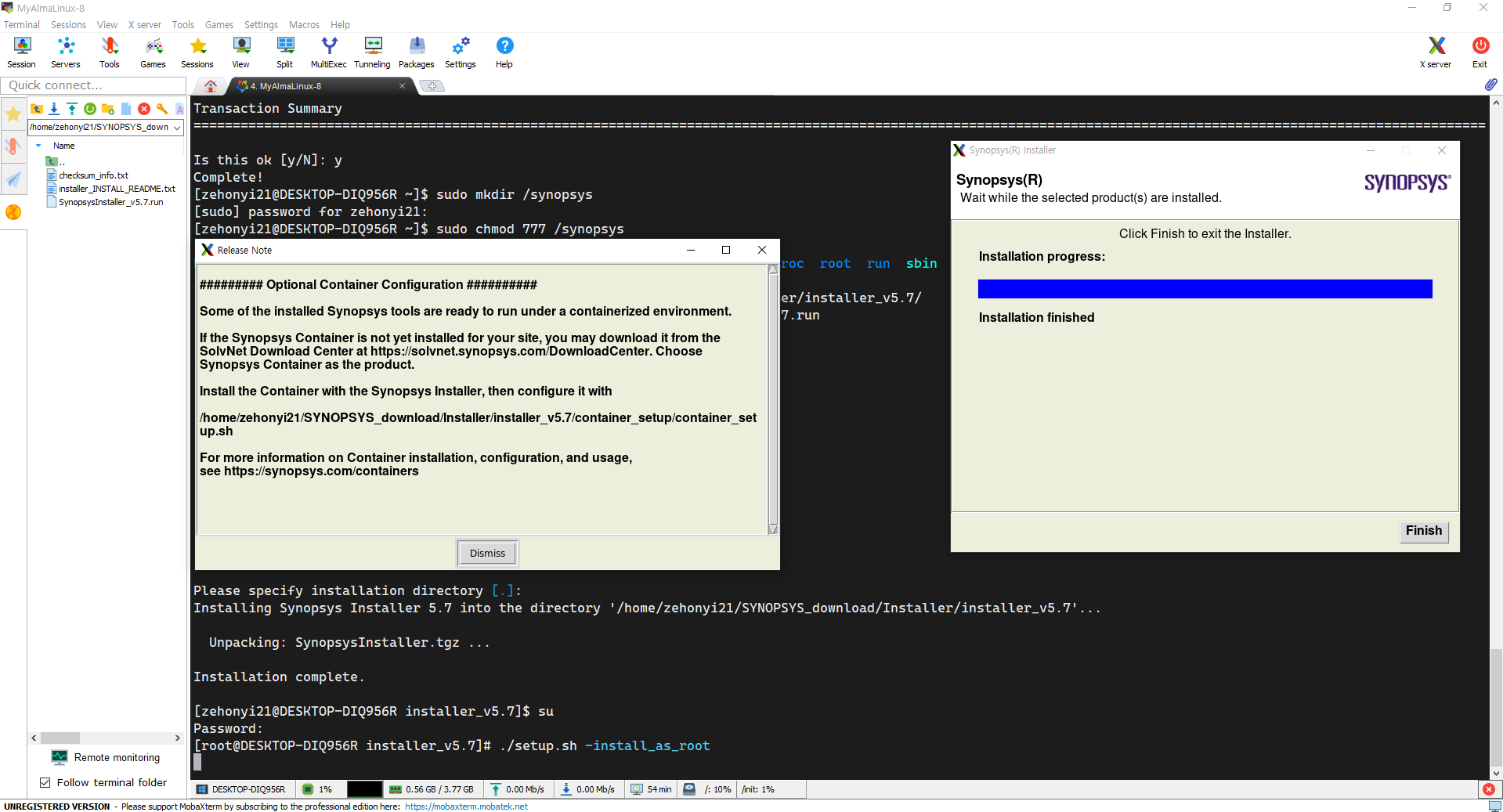Click the Split terminal icon
The height and width of the screenshot is (812, 1503).
pyautogui.click(x=285, y=52)
